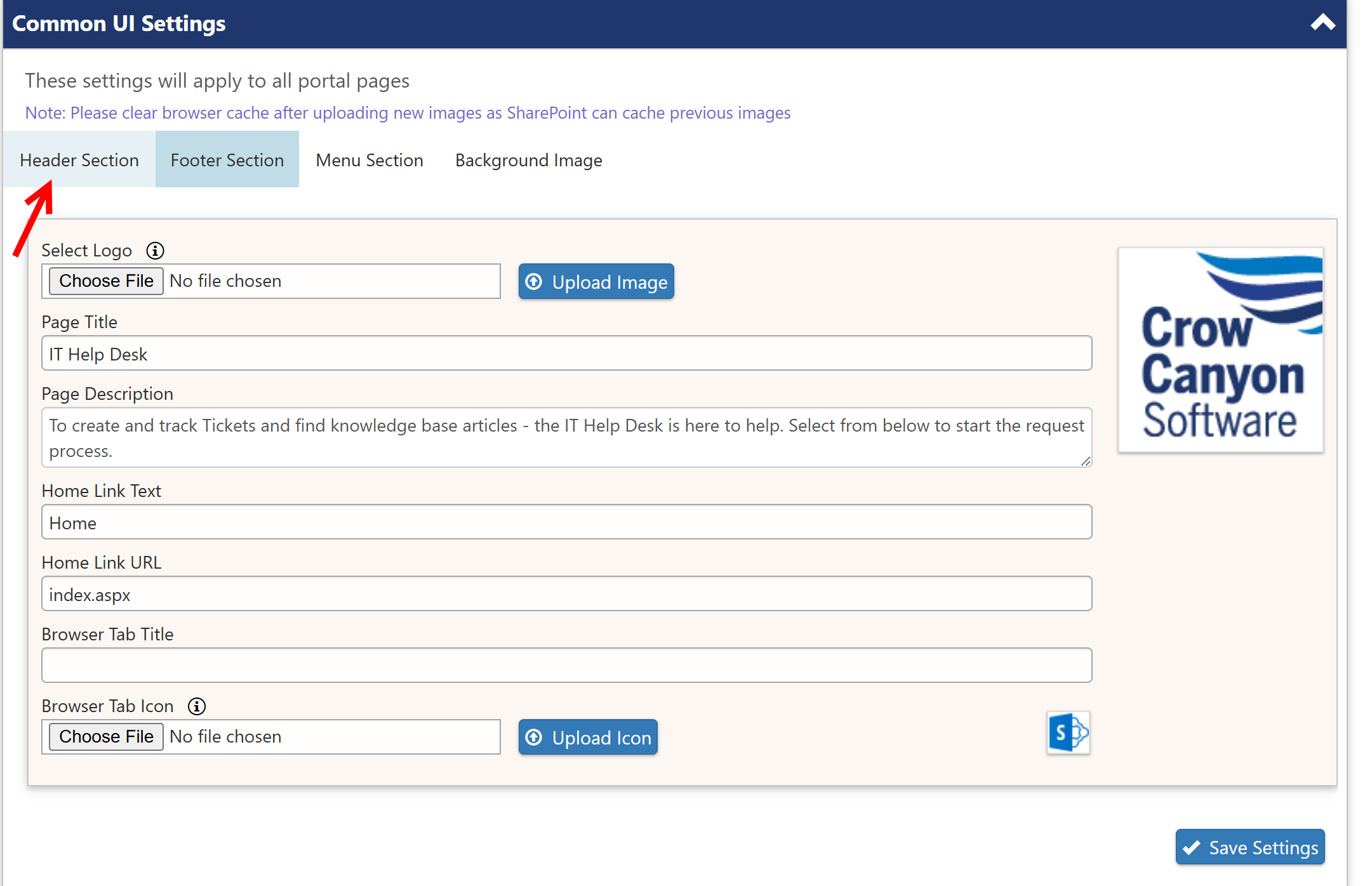This screenshot has height=886, width=1372.
Task: Click Choose File for browser tab icon
Action: click(x=106, y=737)
